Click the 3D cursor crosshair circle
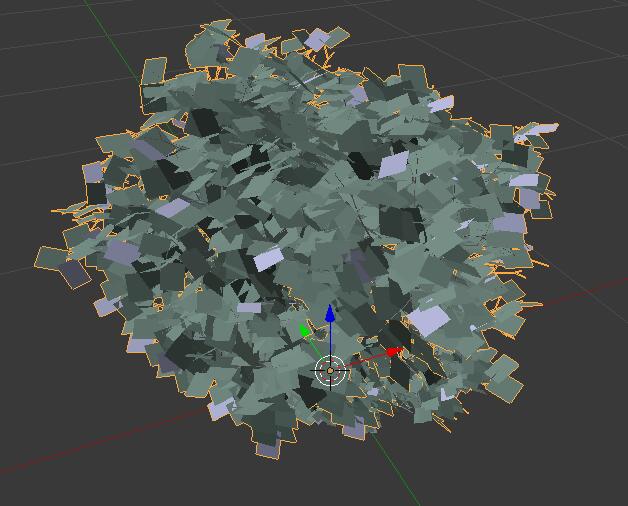Image resolution: width=628 pixels, height=506 pixels. [330, 371]
